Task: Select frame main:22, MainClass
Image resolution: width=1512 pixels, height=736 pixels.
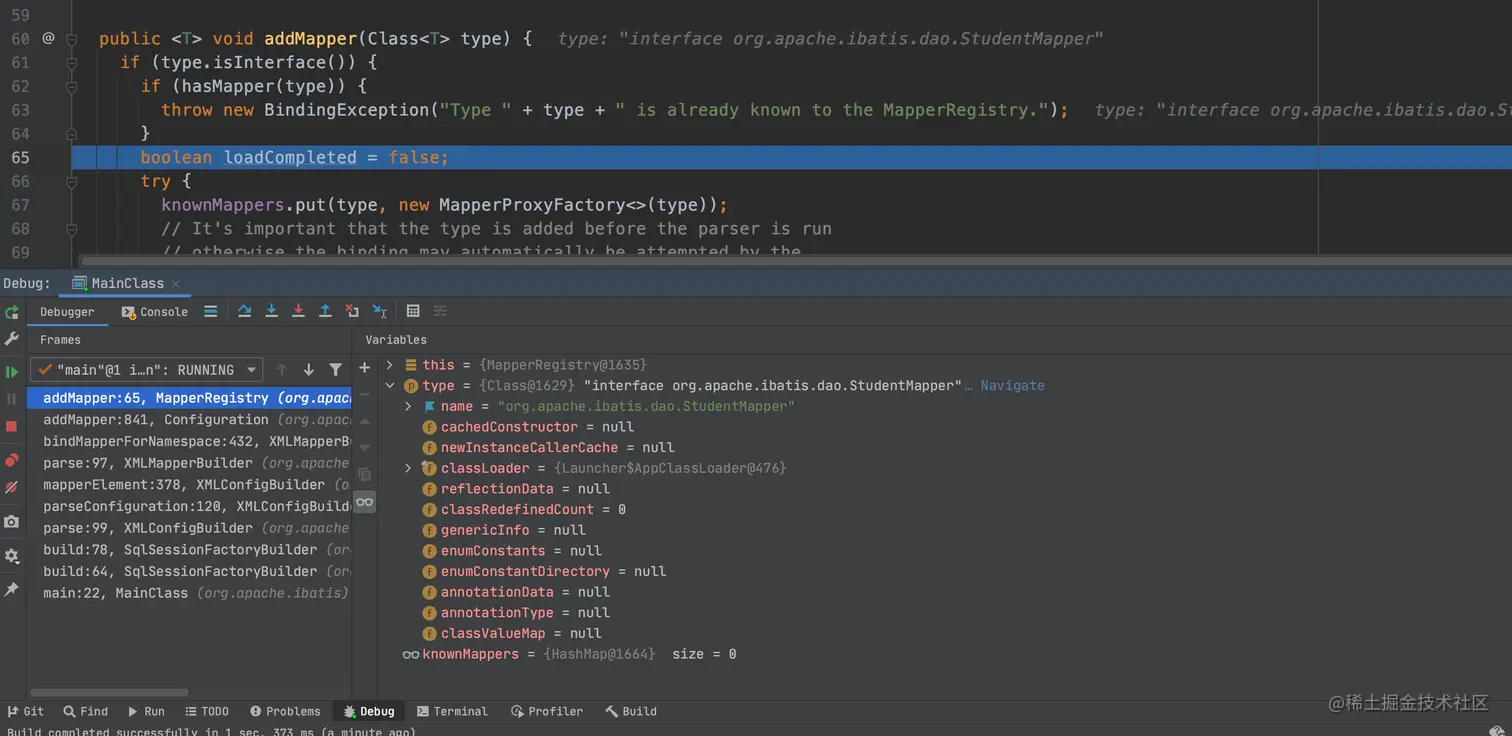Action: [190, 593]
